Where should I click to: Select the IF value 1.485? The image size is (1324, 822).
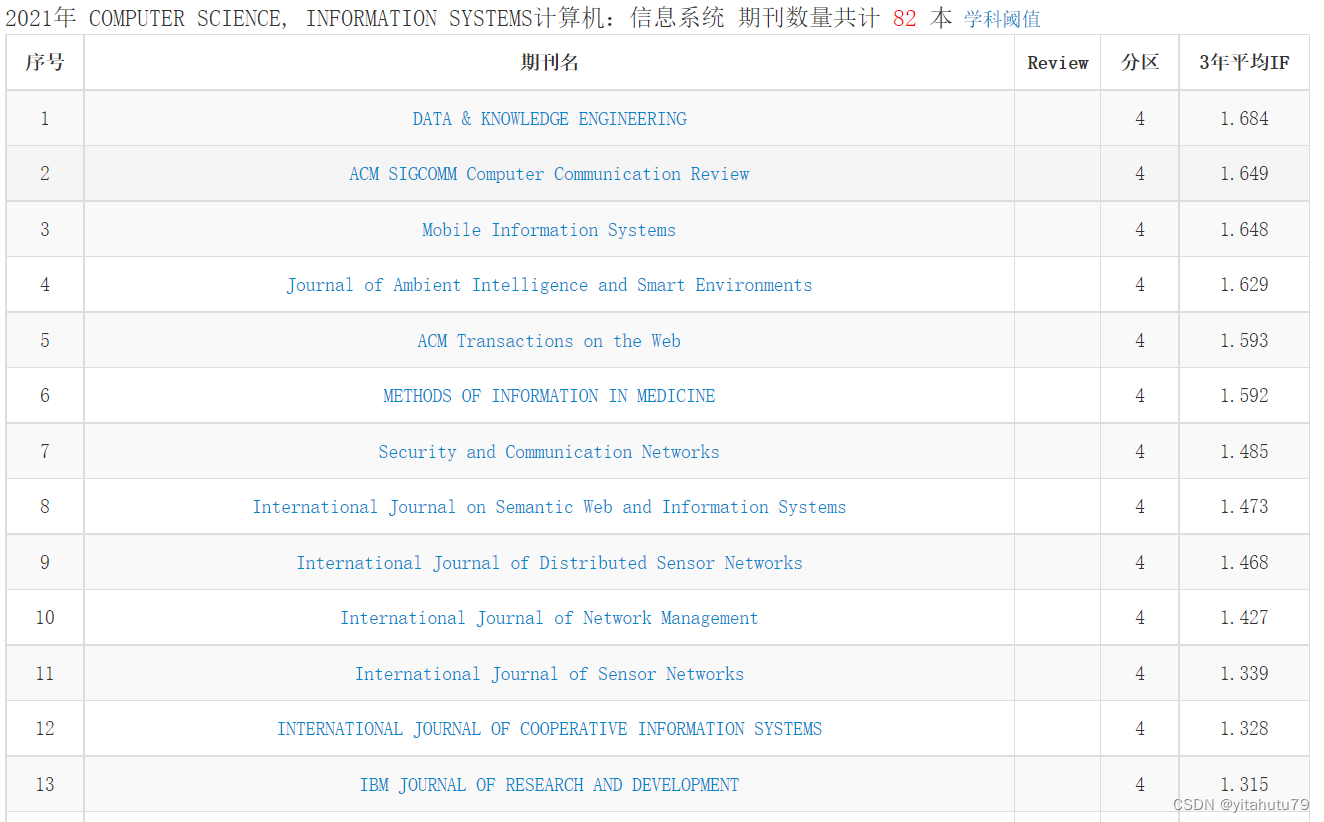coord(1244,452)
